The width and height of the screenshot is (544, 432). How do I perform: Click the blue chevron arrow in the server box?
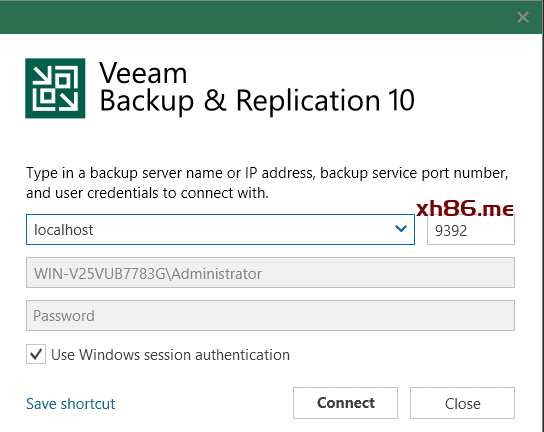tap(401, 229)
